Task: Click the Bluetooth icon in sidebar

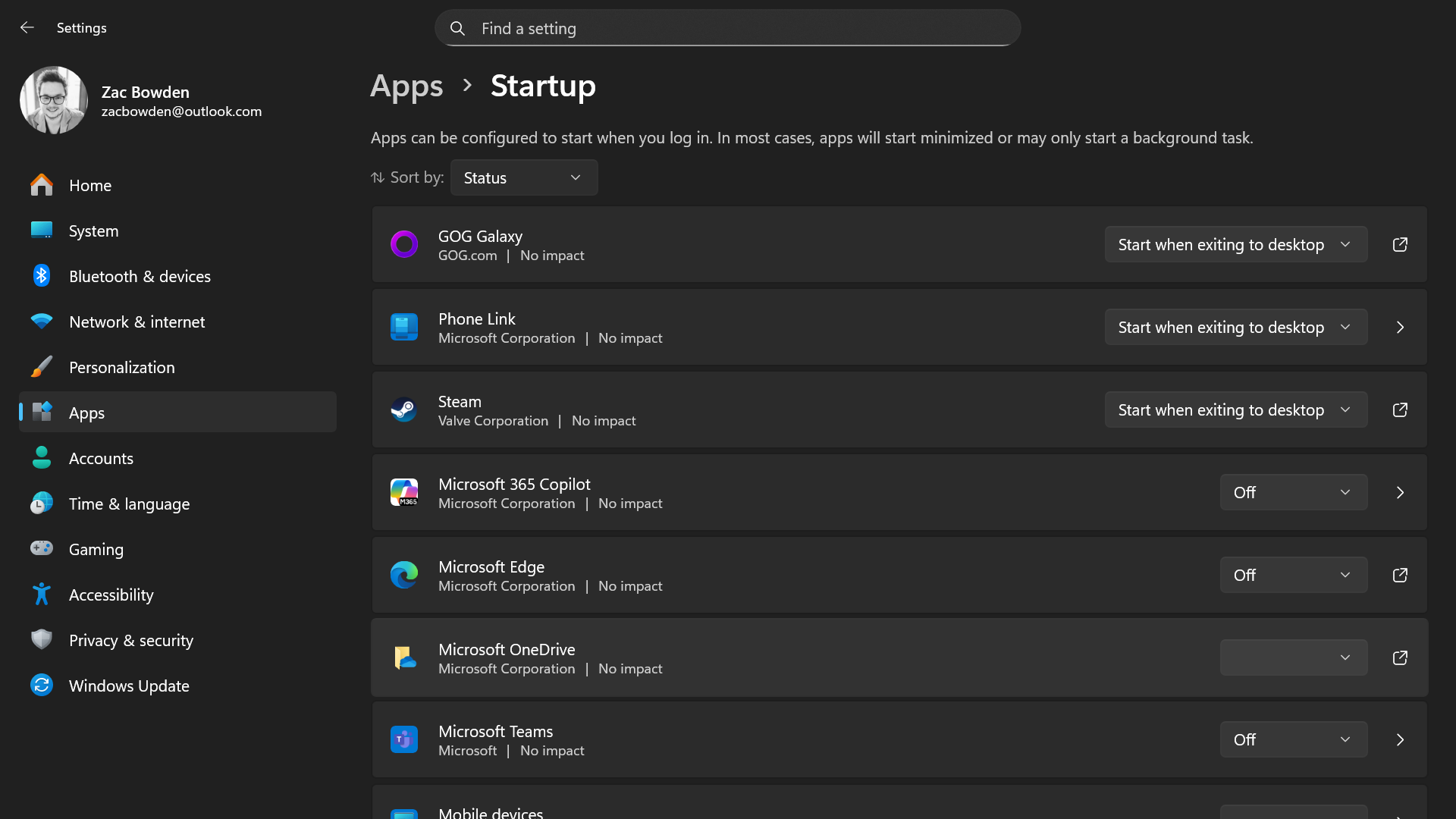Action: tap(42, 275)
